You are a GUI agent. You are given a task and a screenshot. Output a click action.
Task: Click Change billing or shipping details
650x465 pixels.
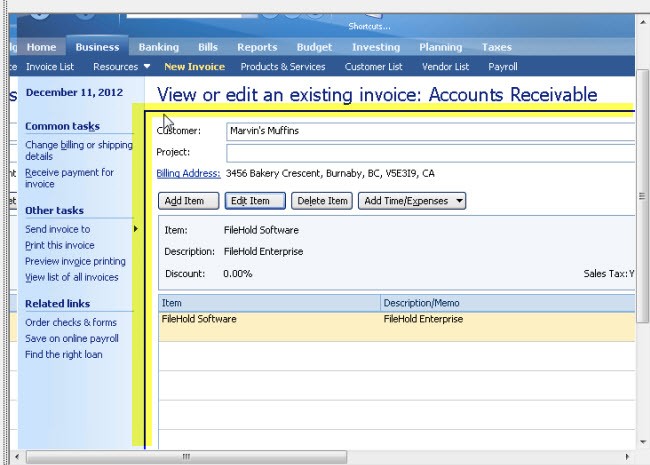tap(79, 150)
